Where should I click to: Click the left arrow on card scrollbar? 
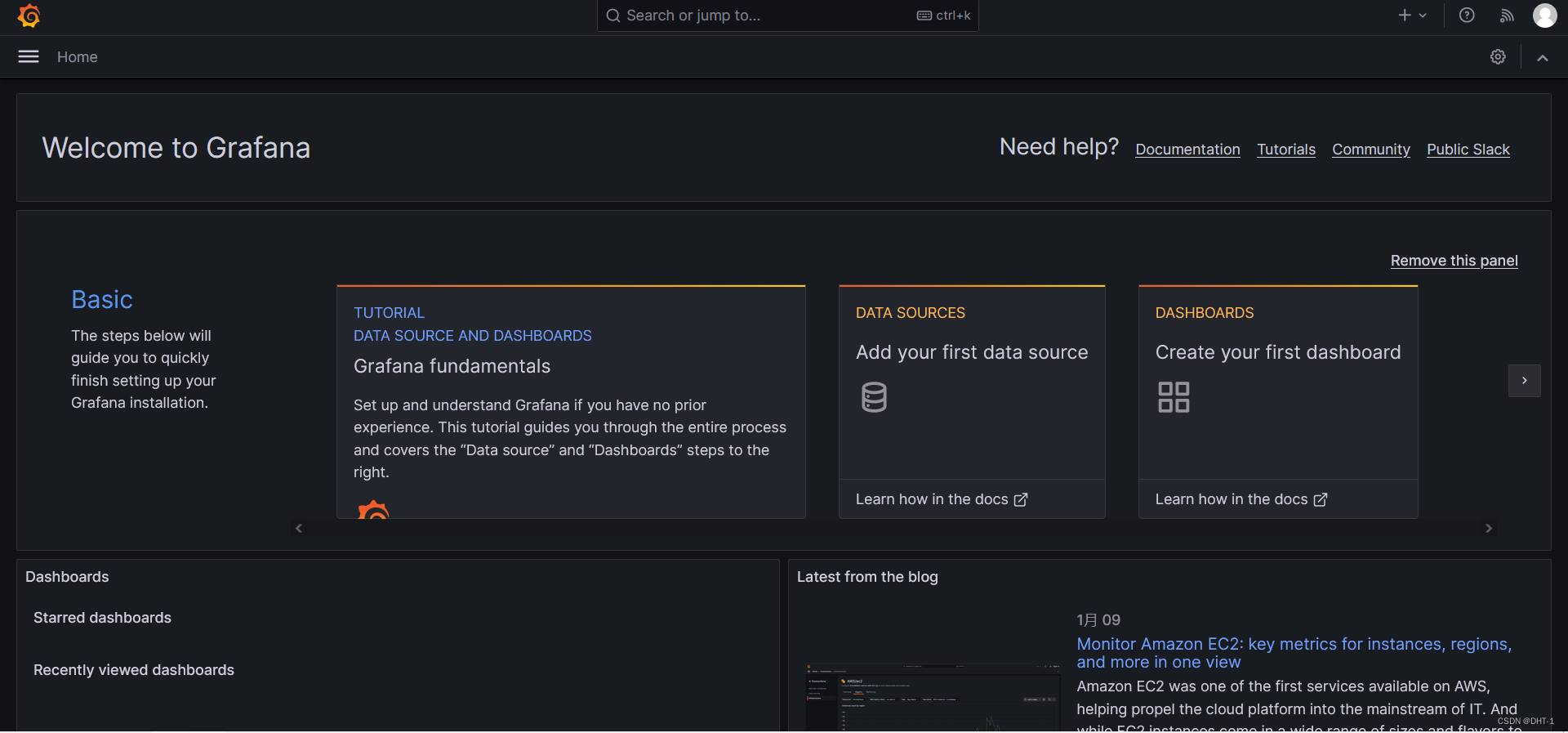(x=299, y=529)
